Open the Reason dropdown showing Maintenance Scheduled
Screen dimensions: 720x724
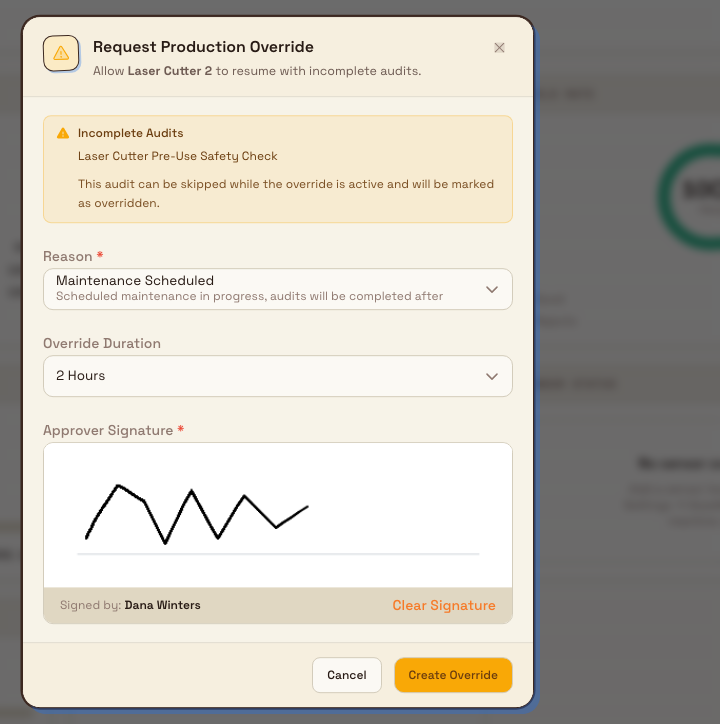(278, 289)
